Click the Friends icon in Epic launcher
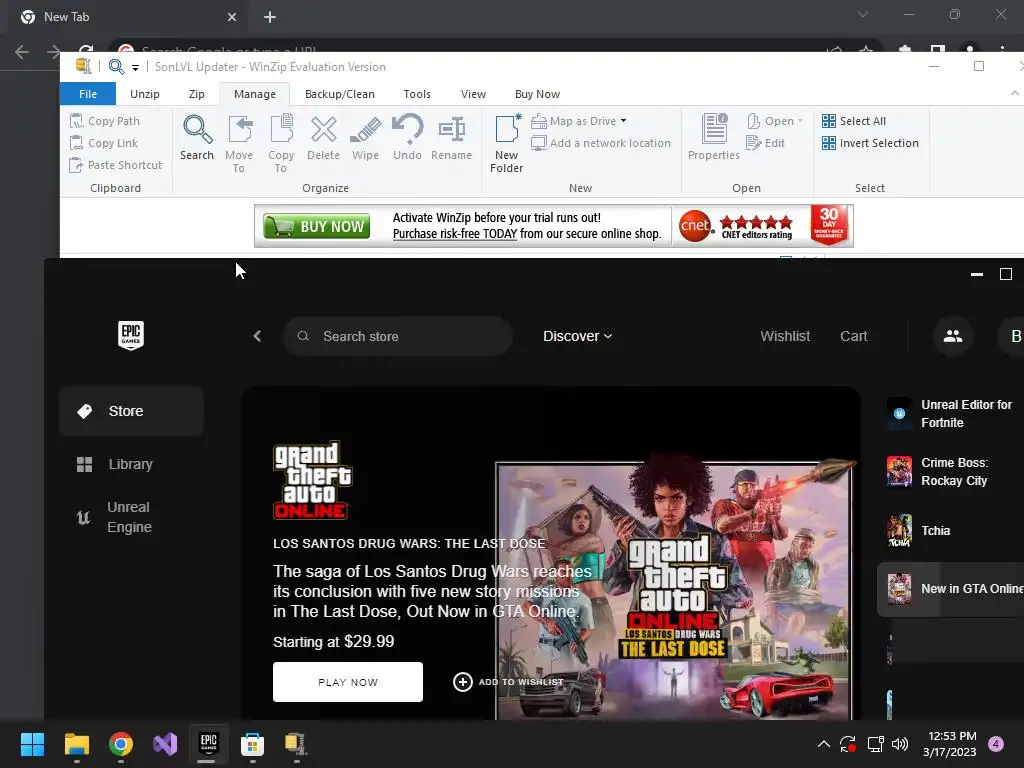 click(x=953, y=336)
